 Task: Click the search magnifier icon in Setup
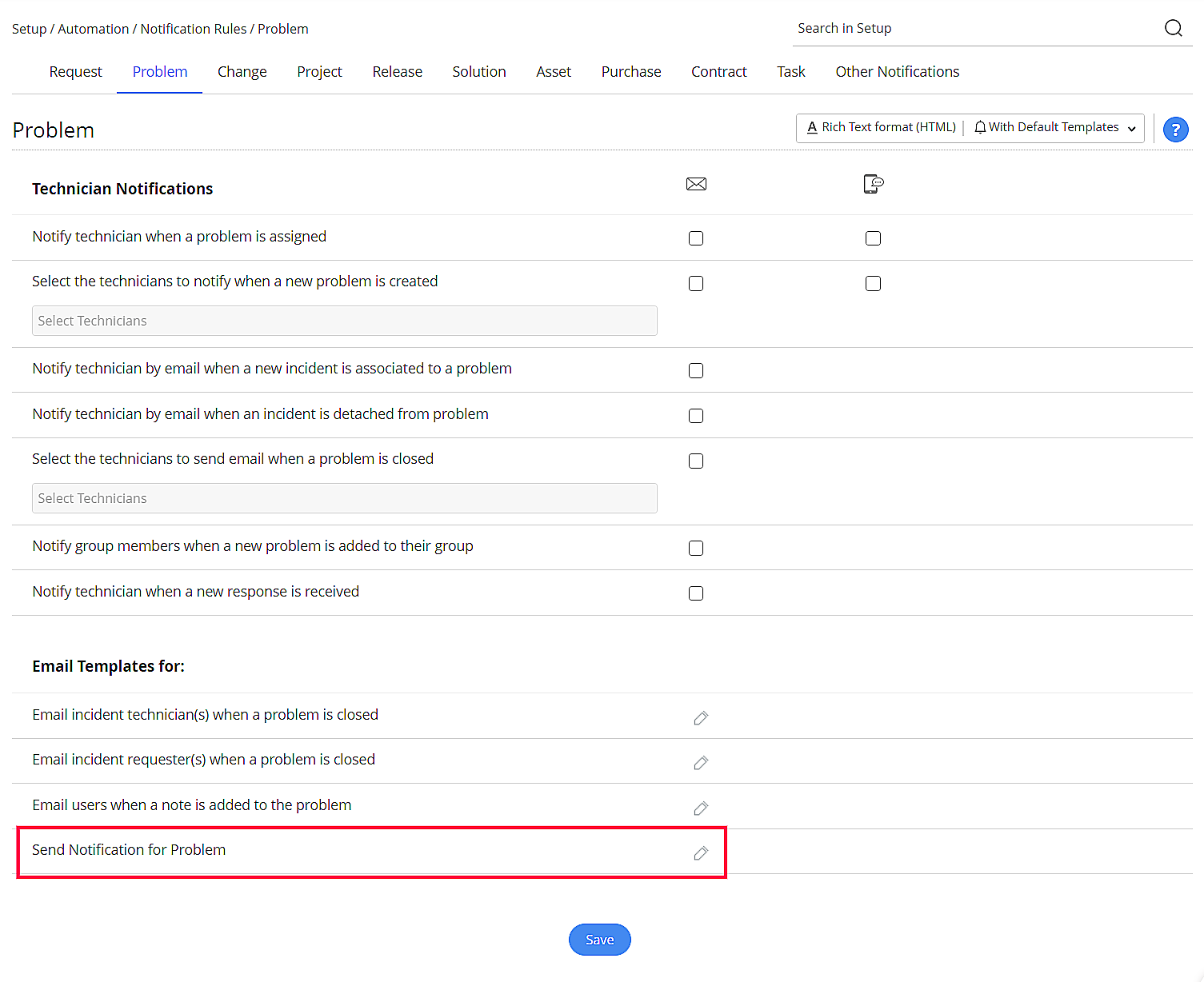pos(1173,28)
